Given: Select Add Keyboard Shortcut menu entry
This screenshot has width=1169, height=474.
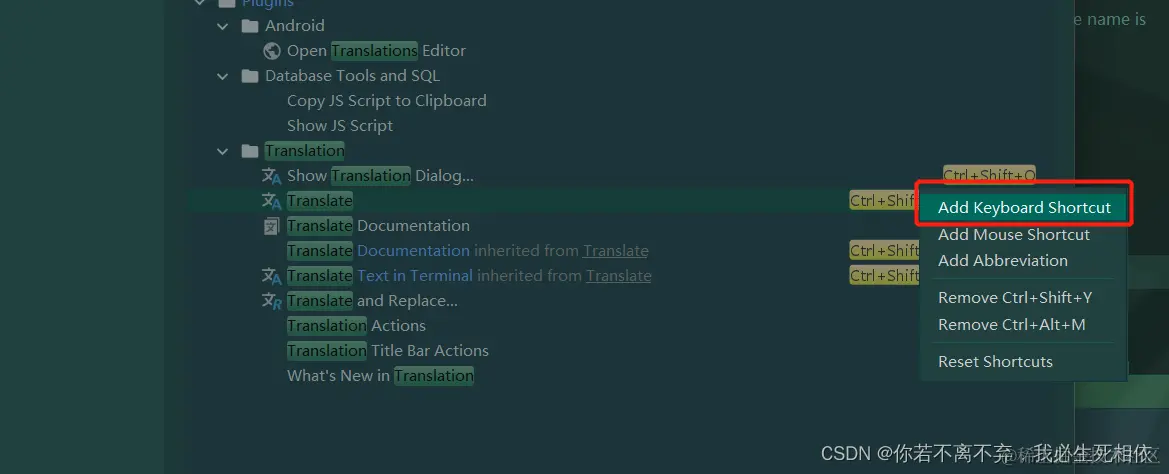Looking at the screenshot, I should [x=1024, y=207].
